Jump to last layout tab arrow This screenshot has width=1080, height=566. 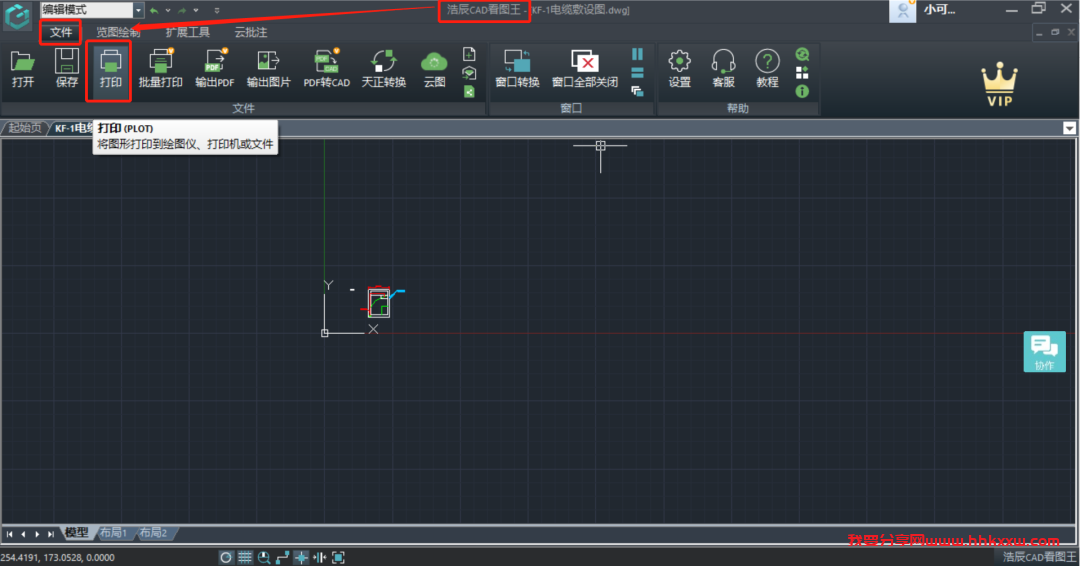tap(51, 534)
